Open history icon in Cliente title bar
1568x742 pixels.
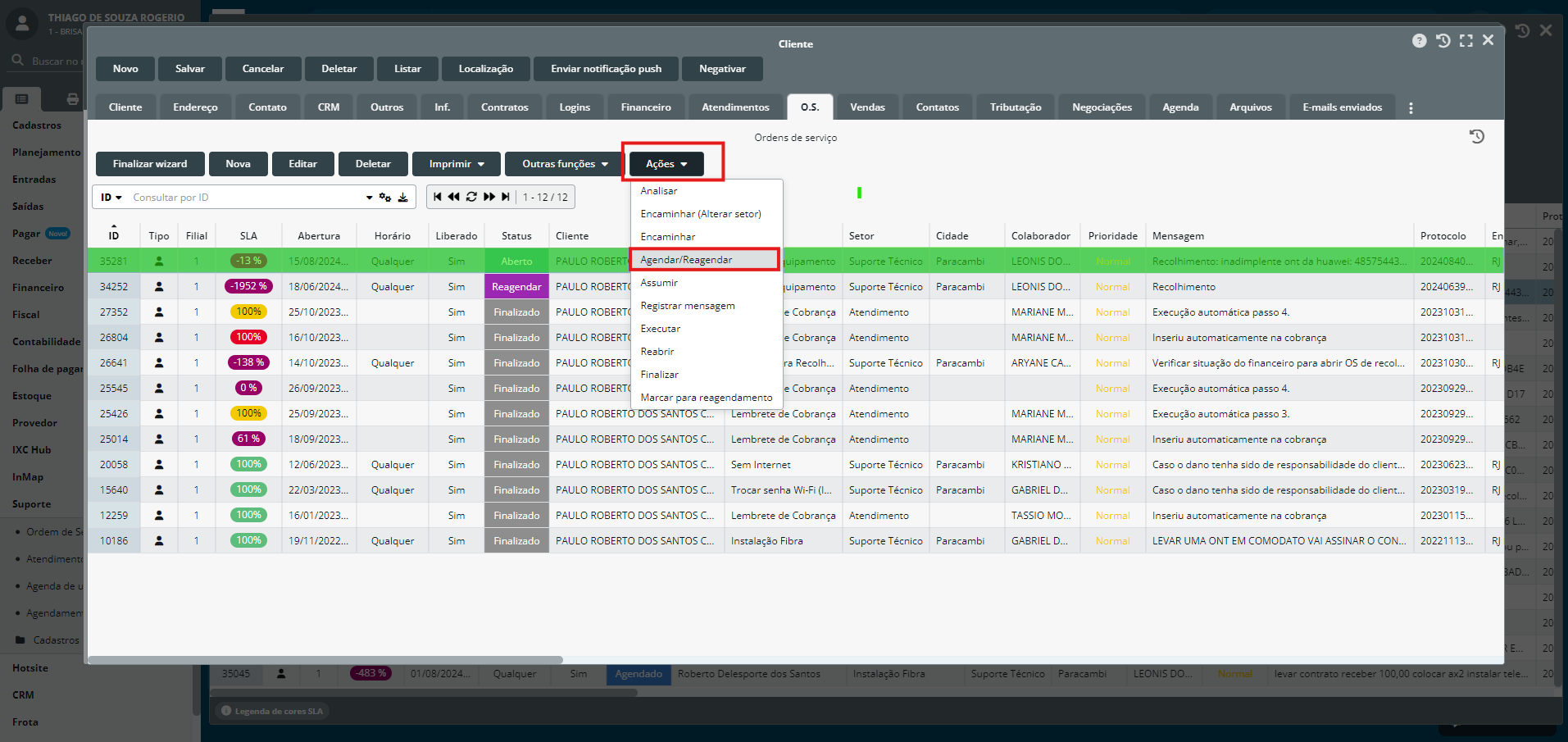point(1443,41)
